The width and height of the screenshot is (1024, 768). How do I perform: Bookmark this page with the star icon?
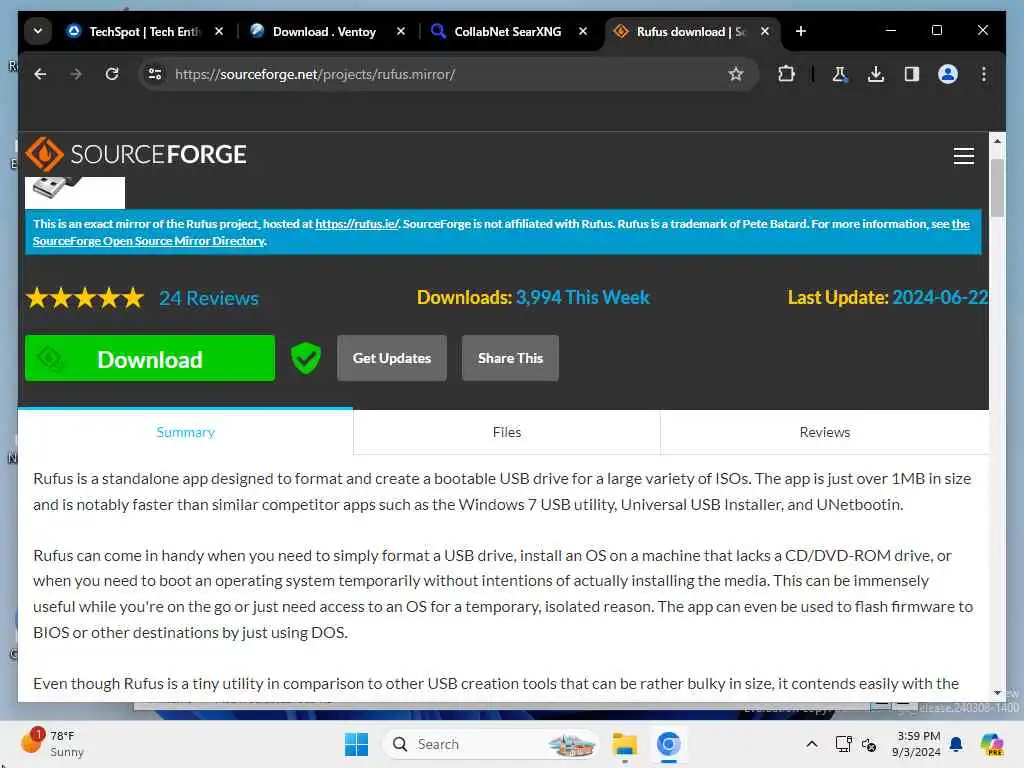(736, 74)
